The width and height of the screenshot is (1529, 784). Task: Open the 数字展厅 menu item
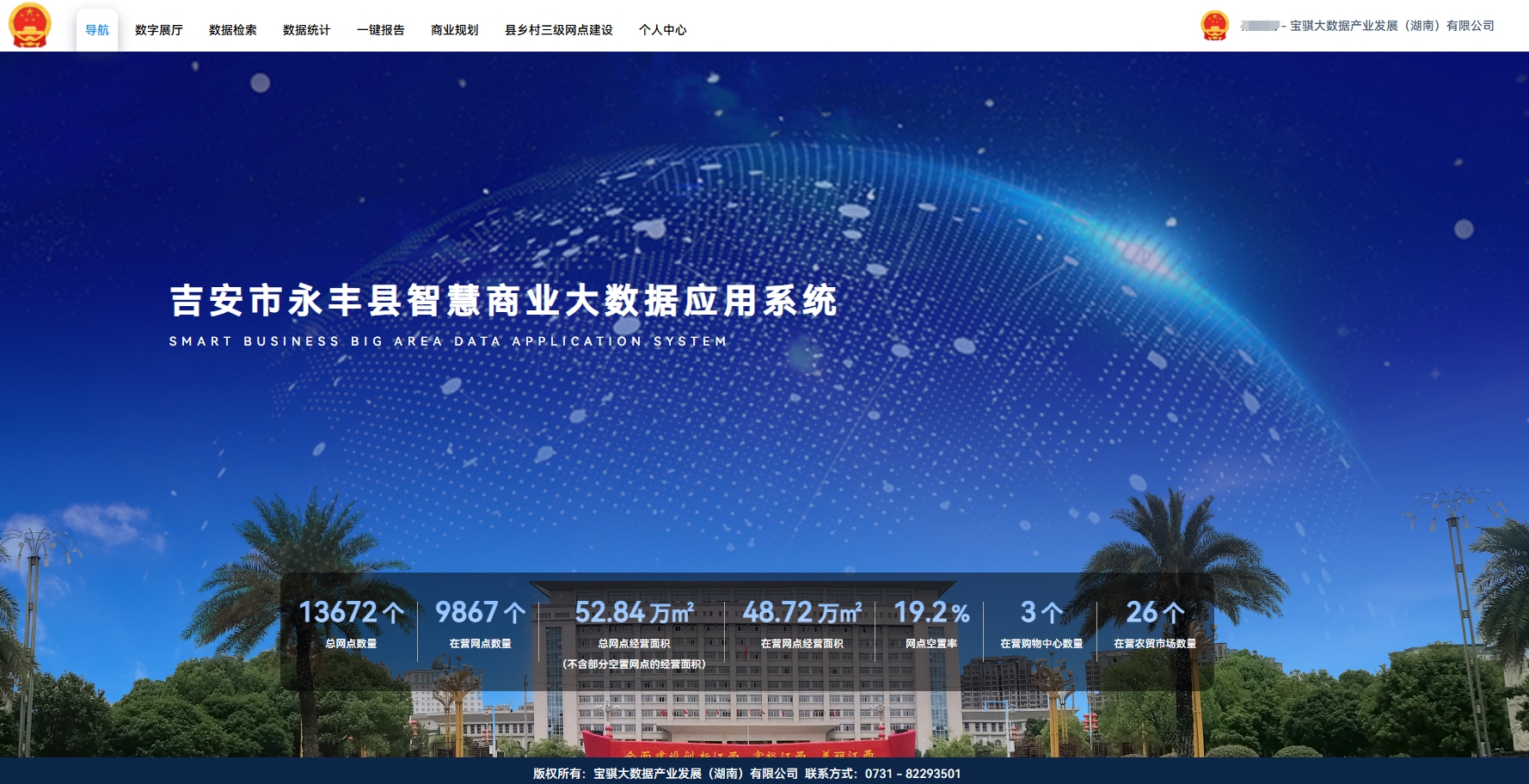[x=159, y=30]
